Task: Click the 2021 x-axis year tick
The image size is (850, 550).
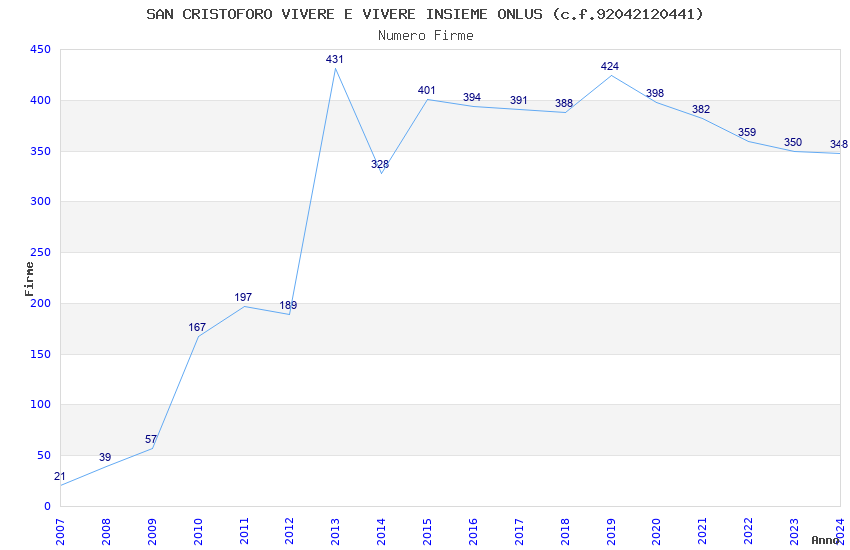Action: point(703,532)
